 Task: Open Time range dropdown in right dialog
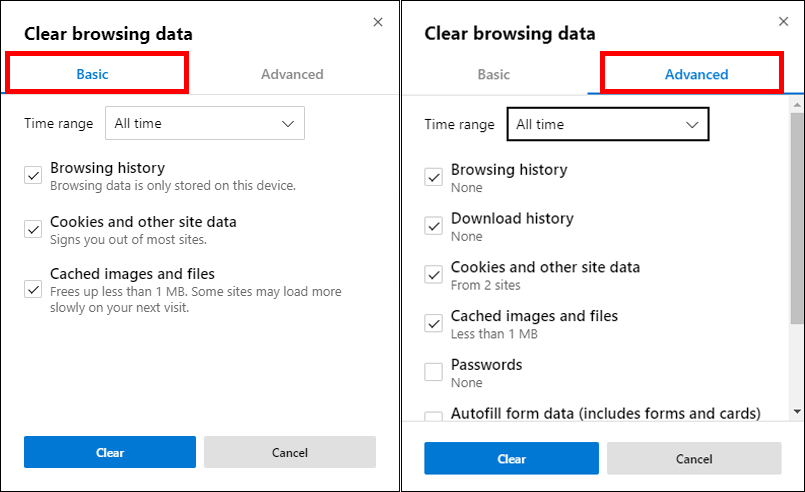coord(608,124)
